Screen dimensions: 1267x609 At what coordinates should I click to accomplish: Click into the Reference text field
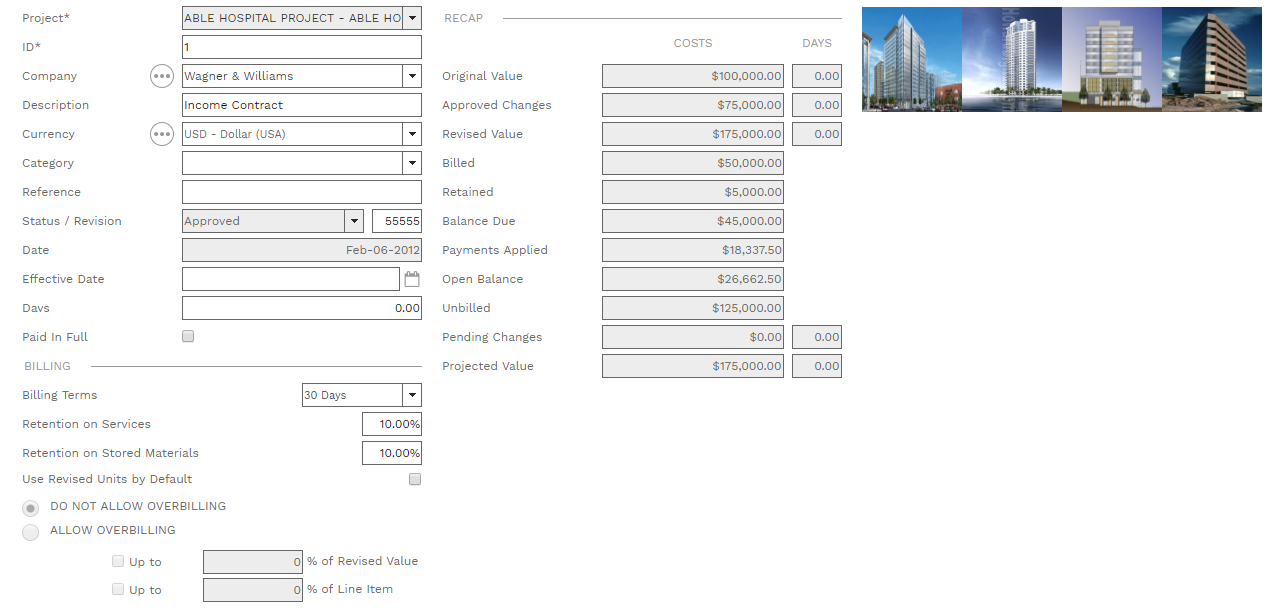(300, 192)
